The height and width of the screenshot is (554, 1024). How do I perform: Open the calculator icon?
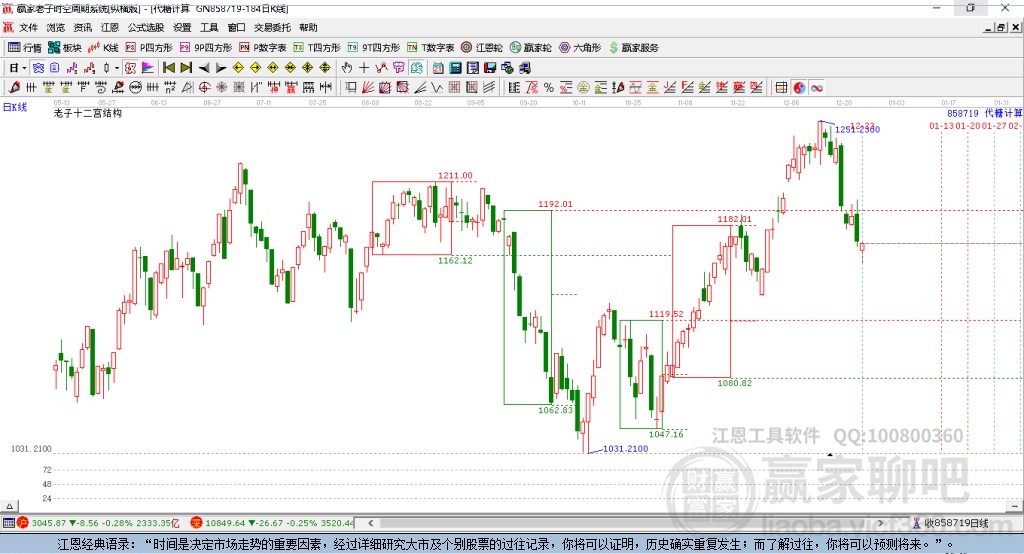coord(456,68)
